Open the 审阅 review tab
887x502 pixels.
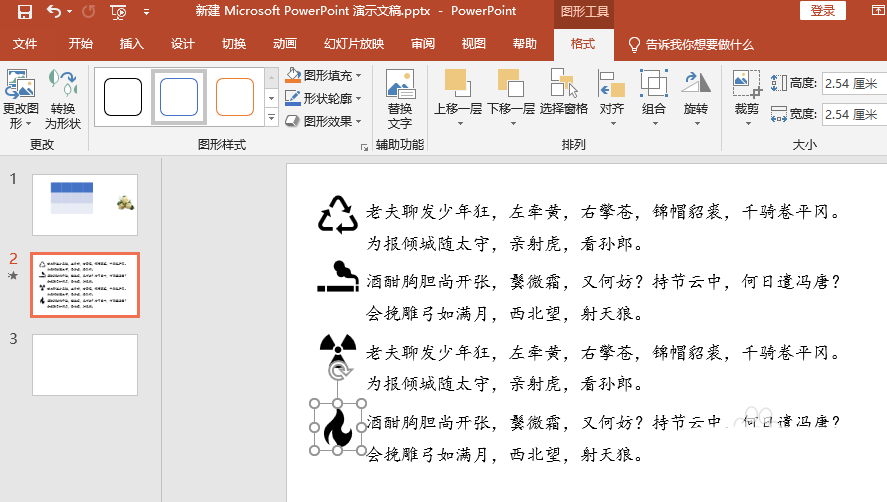tap(423, 44)
